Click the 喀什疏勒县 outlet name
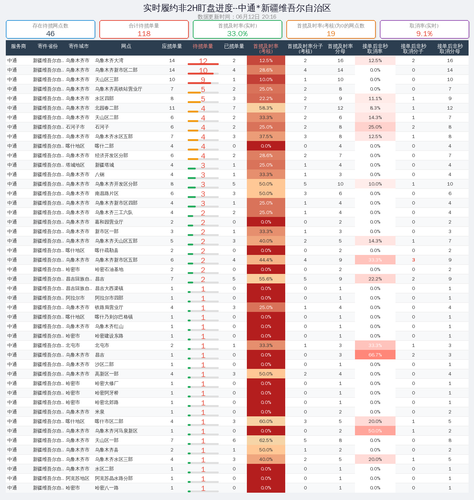The height and width of the screenshot is (500, 474). (x=107, y=251)
